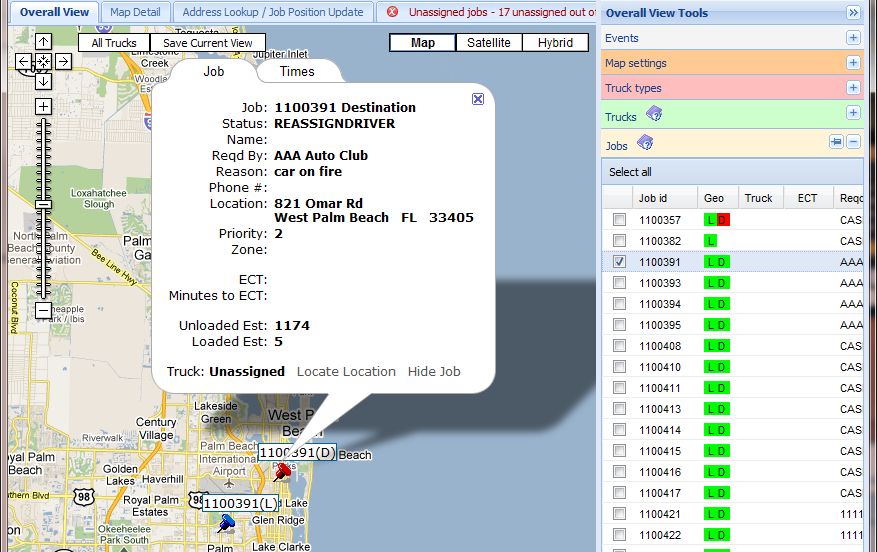Tick the checkbox for job 1100408

tap(620, 346)
